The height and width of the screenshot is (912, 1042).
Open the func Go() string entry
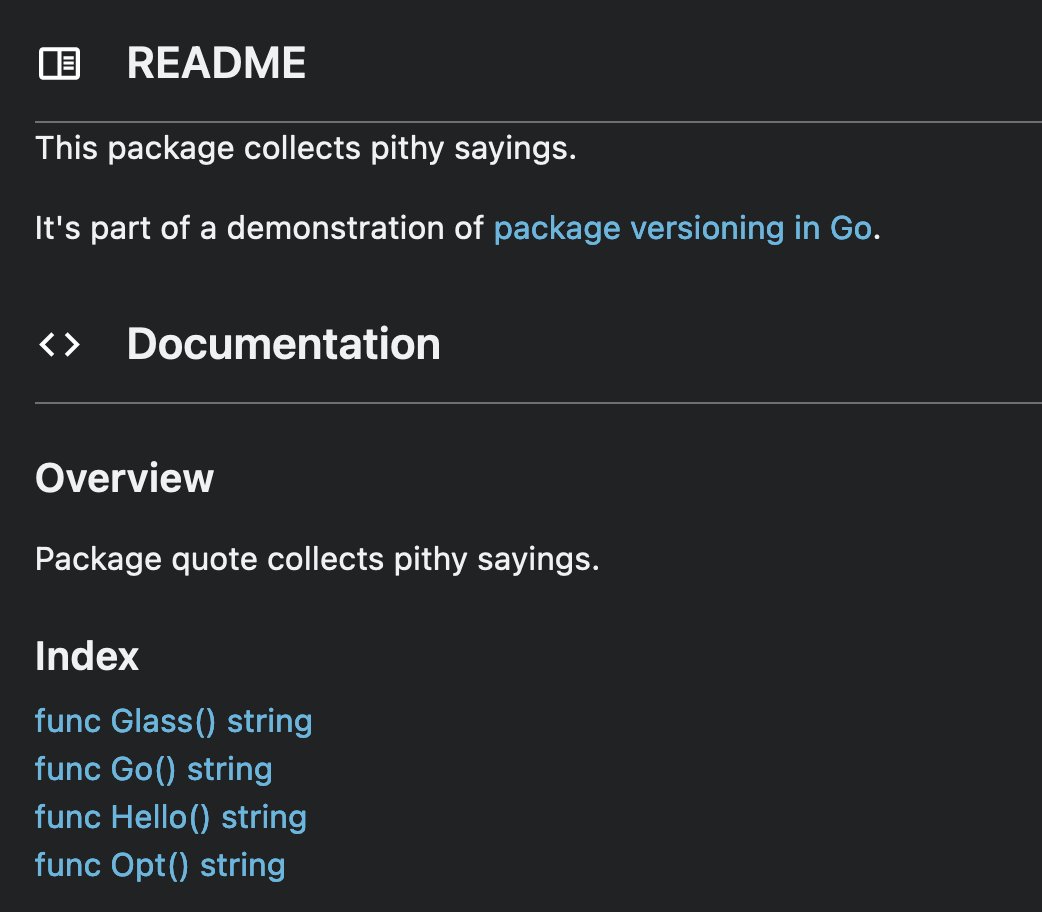pos(153,769)
